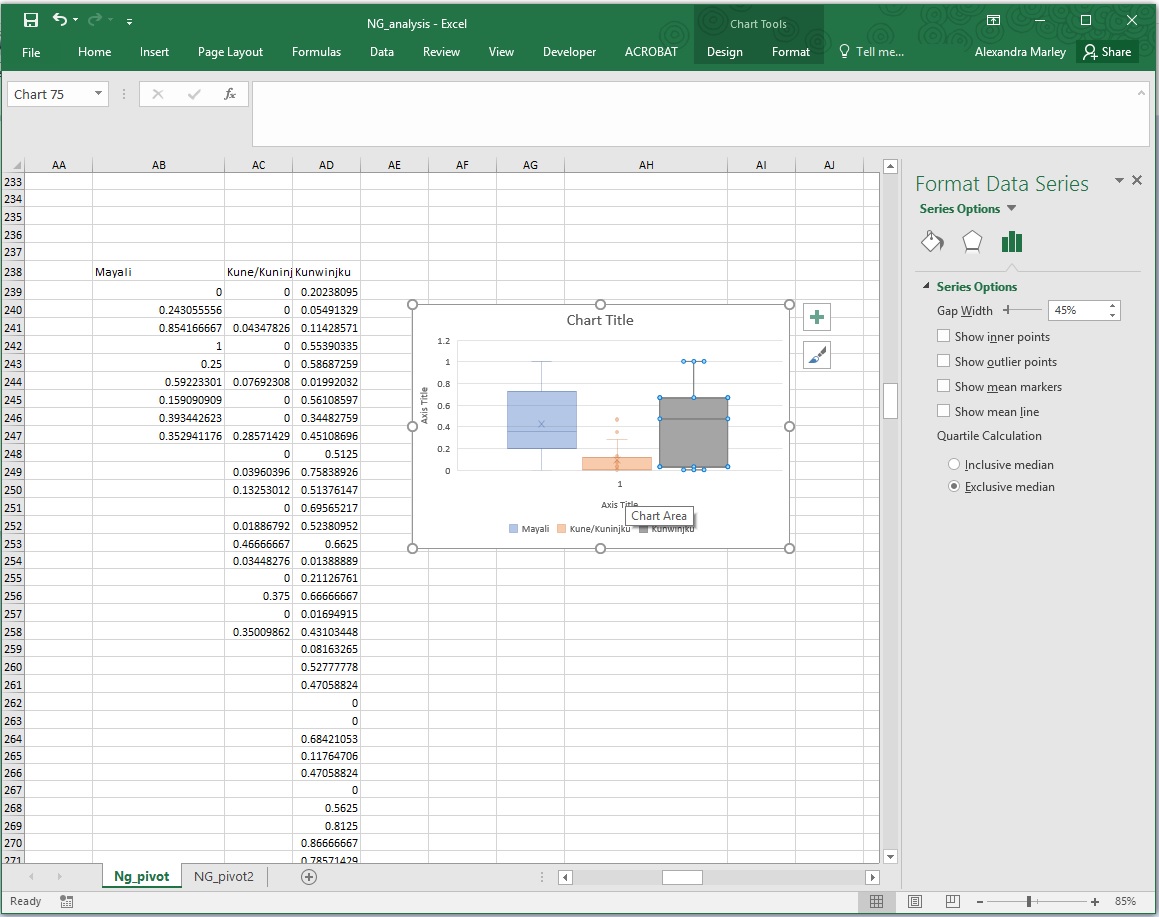Click the Undo arrow icon
The image size is (1159, 917).
pyautogui.click(x=60, y=20)
